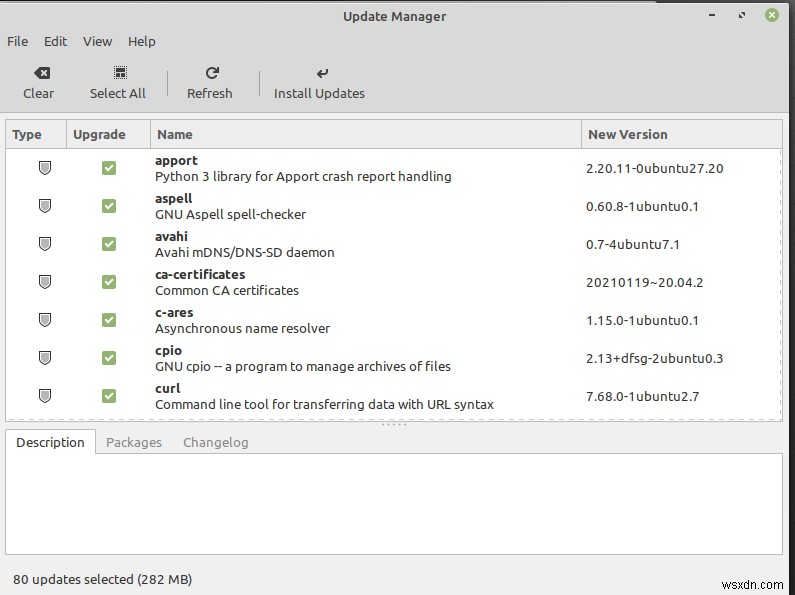Click version 20210119~20.04.2
795x595 pixels.
pos(644,282)
